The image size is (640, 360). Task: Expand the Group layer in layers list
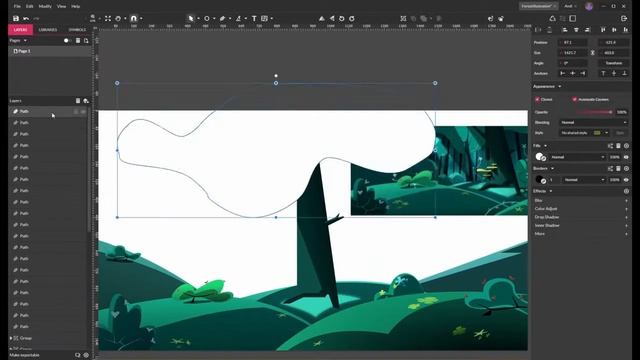pyautogui.click(x=11, y=338)
